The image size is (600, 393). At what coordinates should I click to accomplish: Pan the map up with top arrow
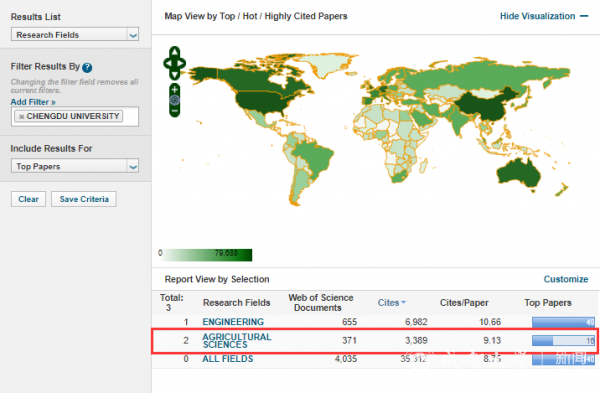pos(174,52)
